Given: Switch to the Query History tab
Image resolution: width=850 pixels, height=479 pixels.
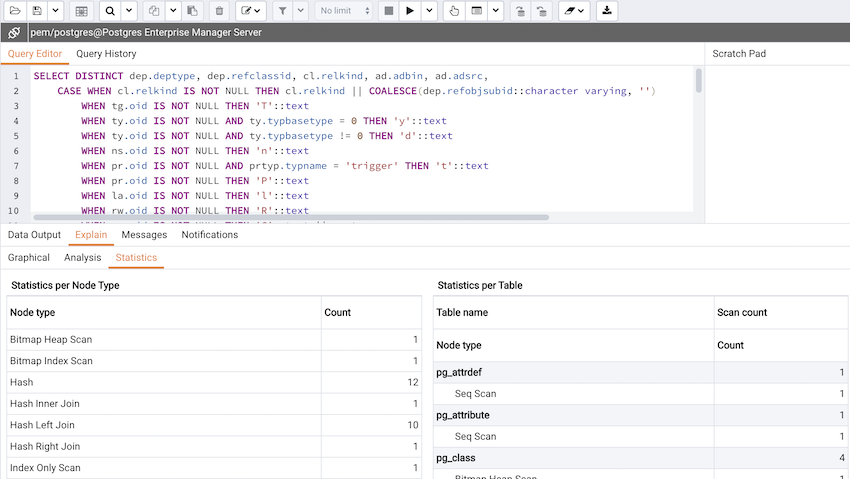Looking at the screenshot, I should pos(106,54).
